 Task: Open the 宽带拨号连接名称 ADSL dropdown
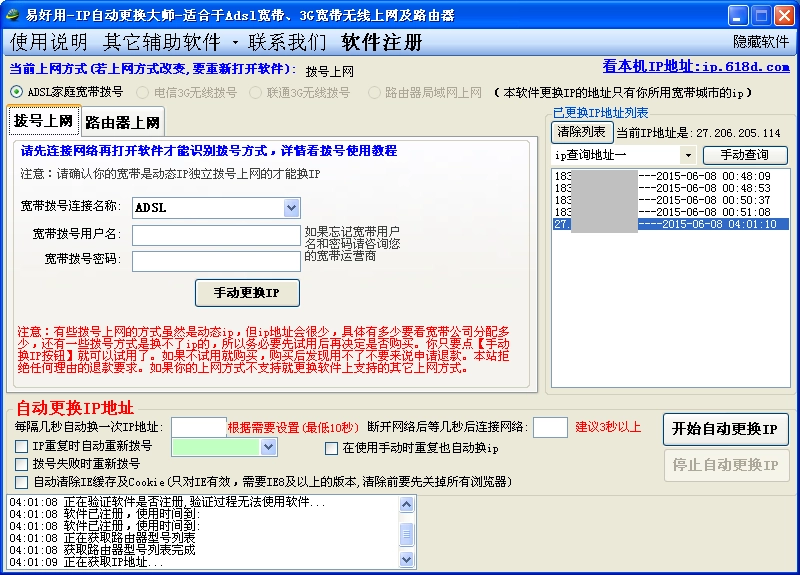(291, 208)
